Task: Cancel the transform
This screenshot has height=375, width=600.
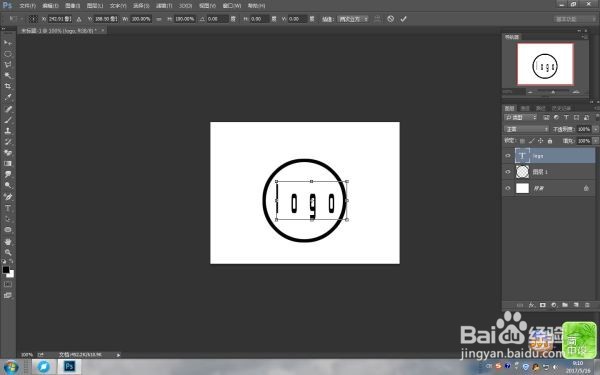Action: (x=390, y=19)
